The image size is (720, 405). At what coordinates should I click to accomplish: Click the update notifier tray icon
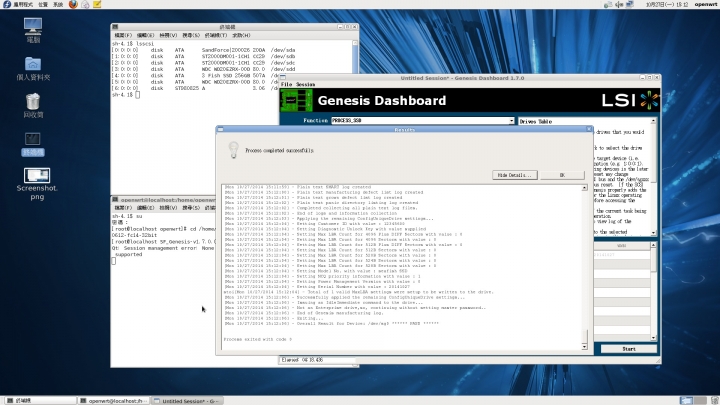[608, 4]
